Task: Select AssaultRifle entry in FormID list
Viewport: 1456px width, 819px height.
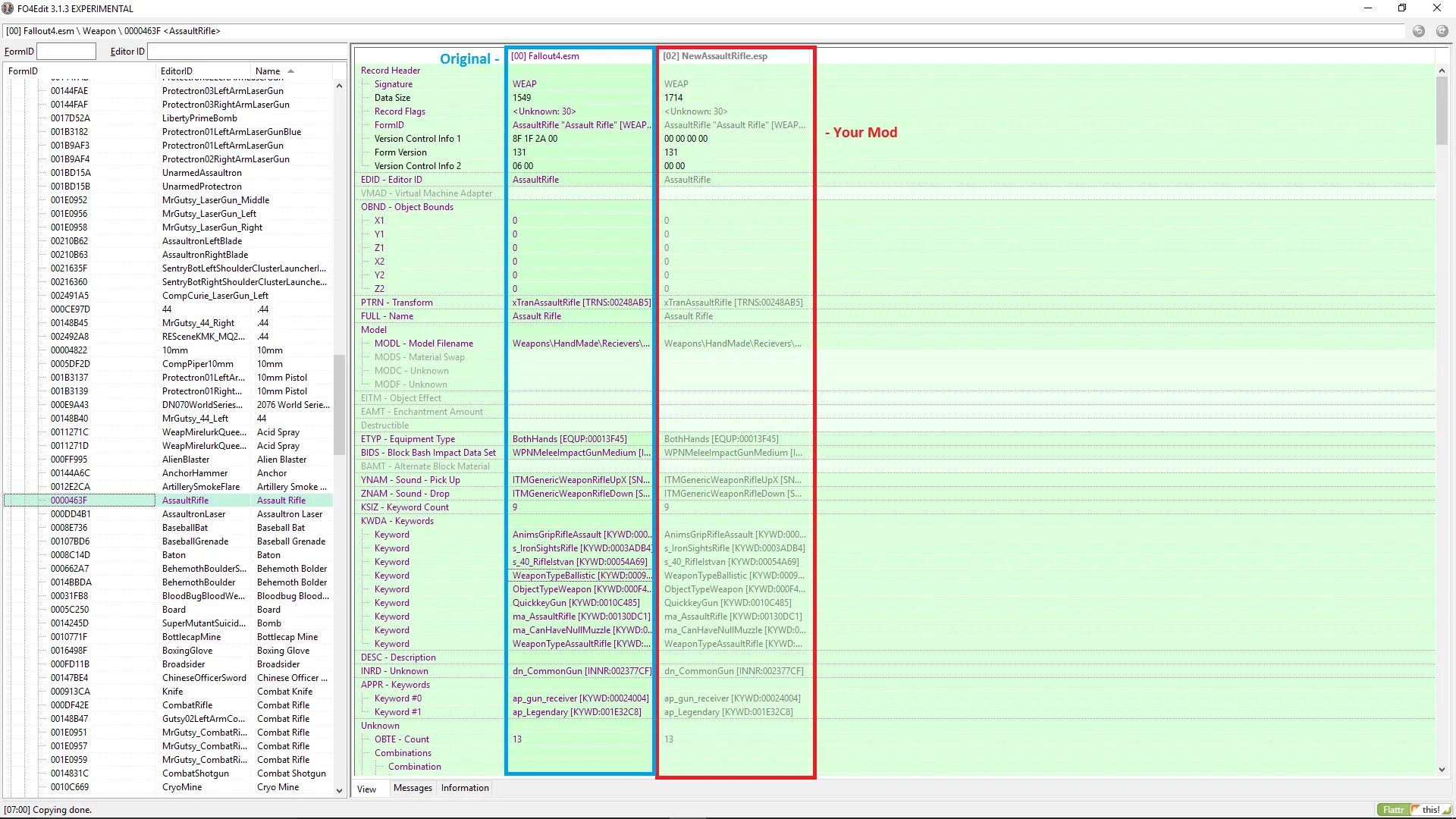Action: (184, 500)
